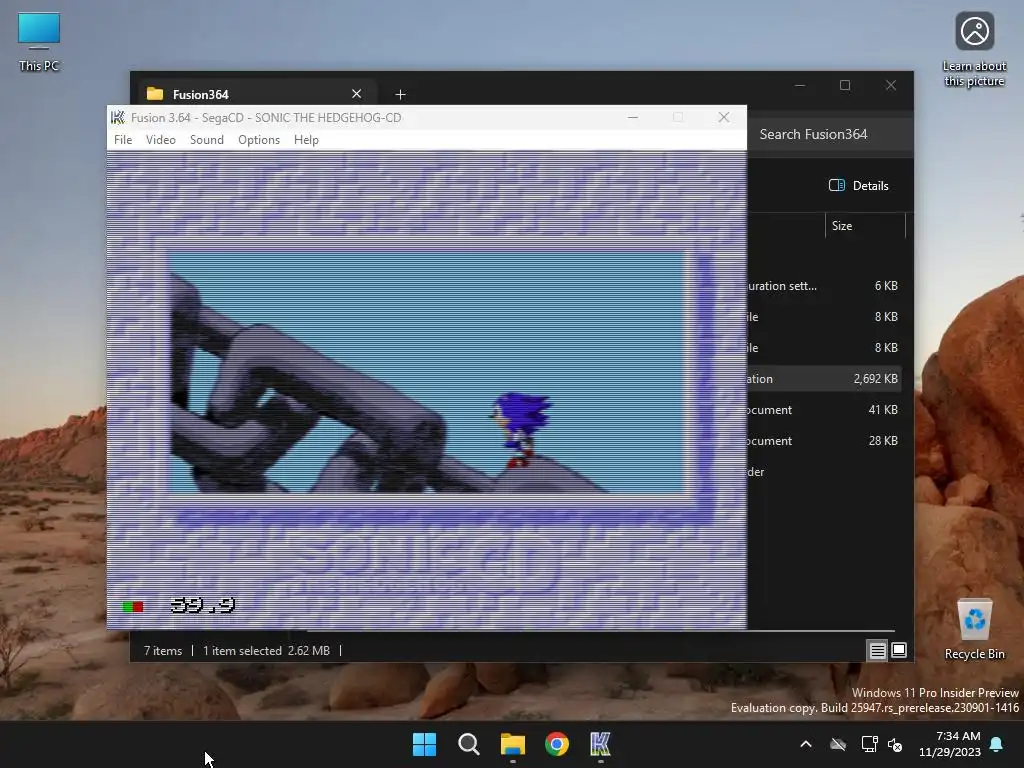Click the FPS counter 59.9 overlay
Screen dimensions: 1024x768
tap(203, 605)
